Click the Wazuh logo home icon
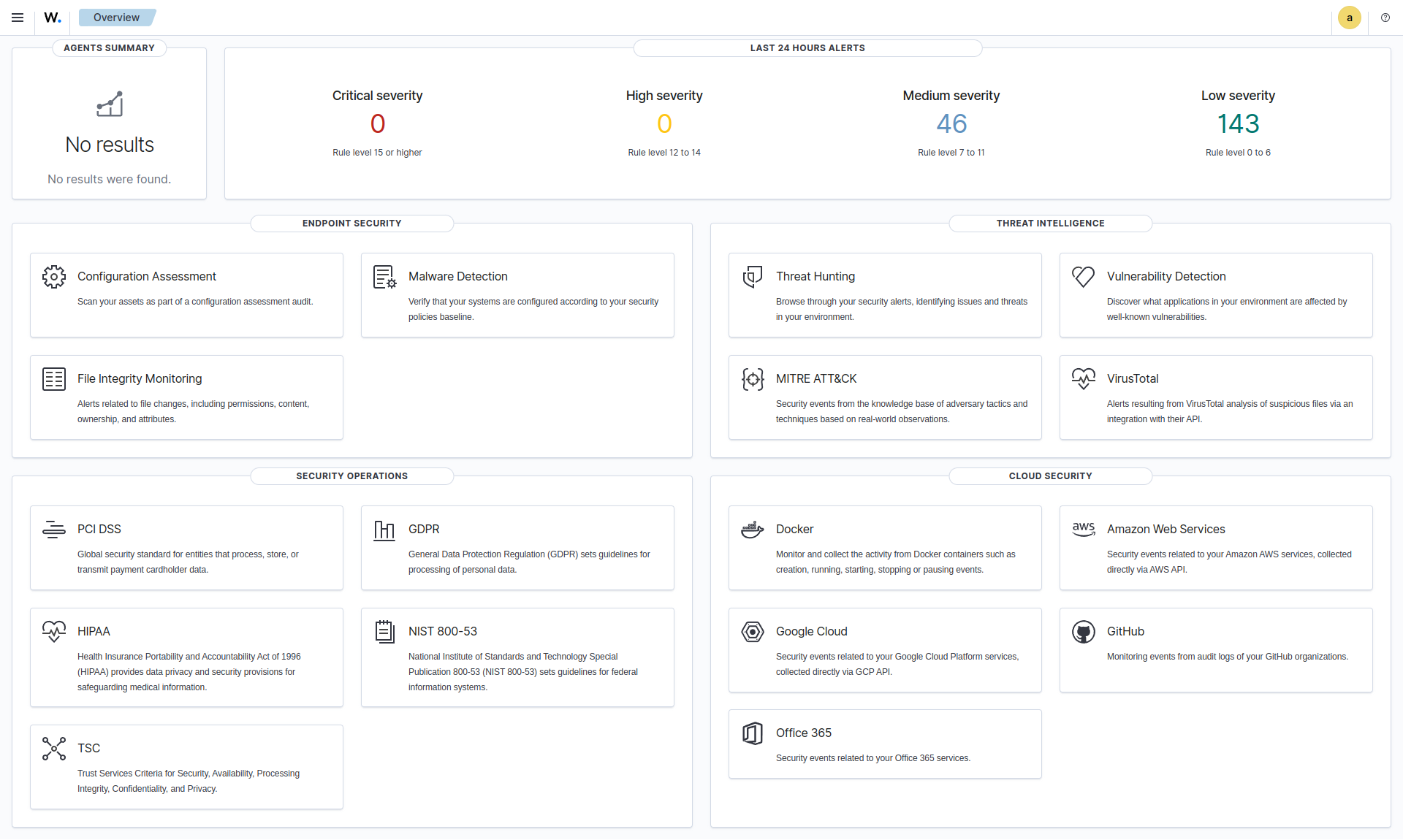 pos(53,18)
